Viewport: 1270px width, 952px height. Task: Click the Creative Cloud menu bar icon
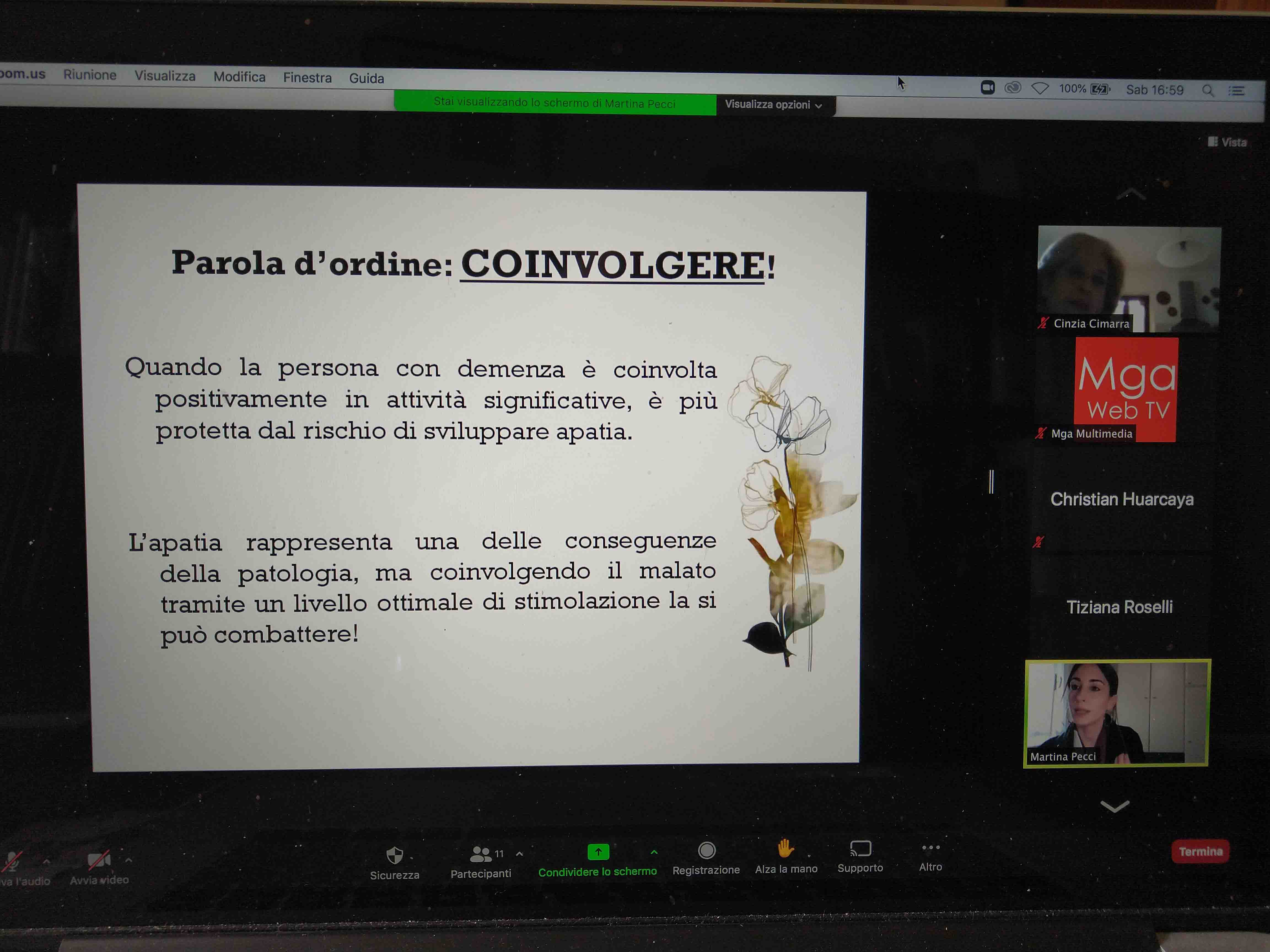coord(1013,88)
